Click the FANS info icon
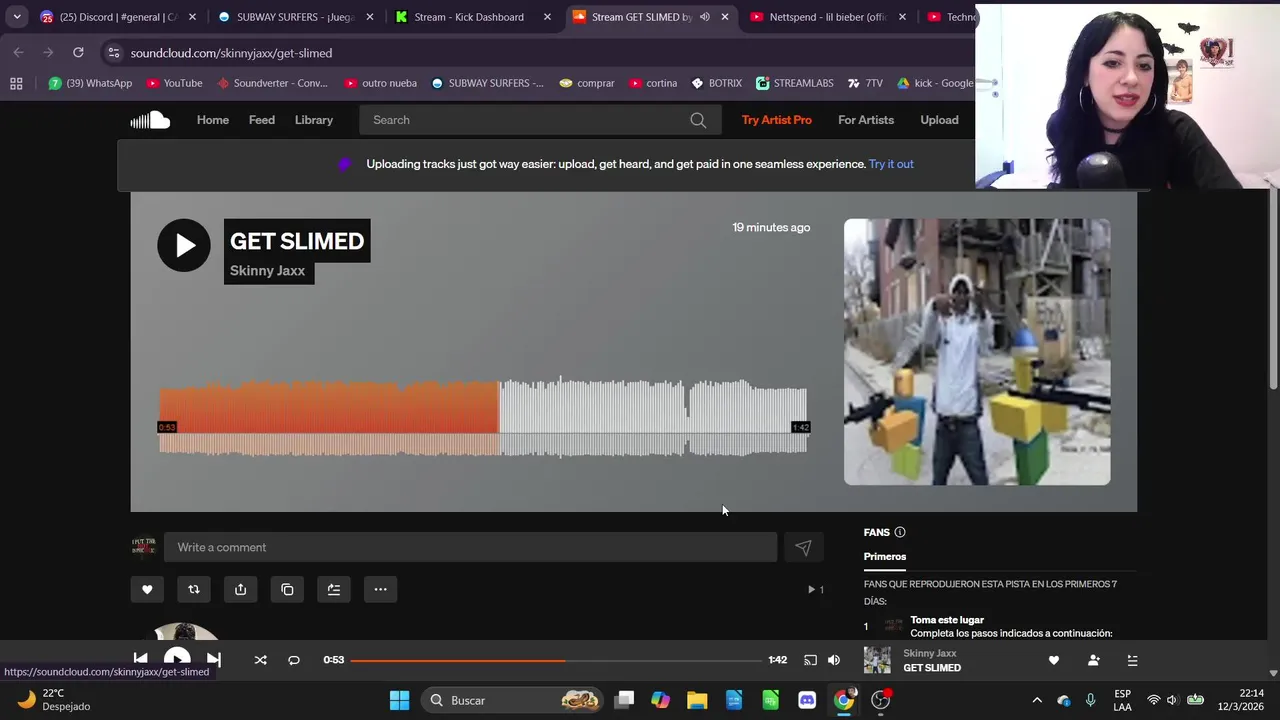 [899, 532]
